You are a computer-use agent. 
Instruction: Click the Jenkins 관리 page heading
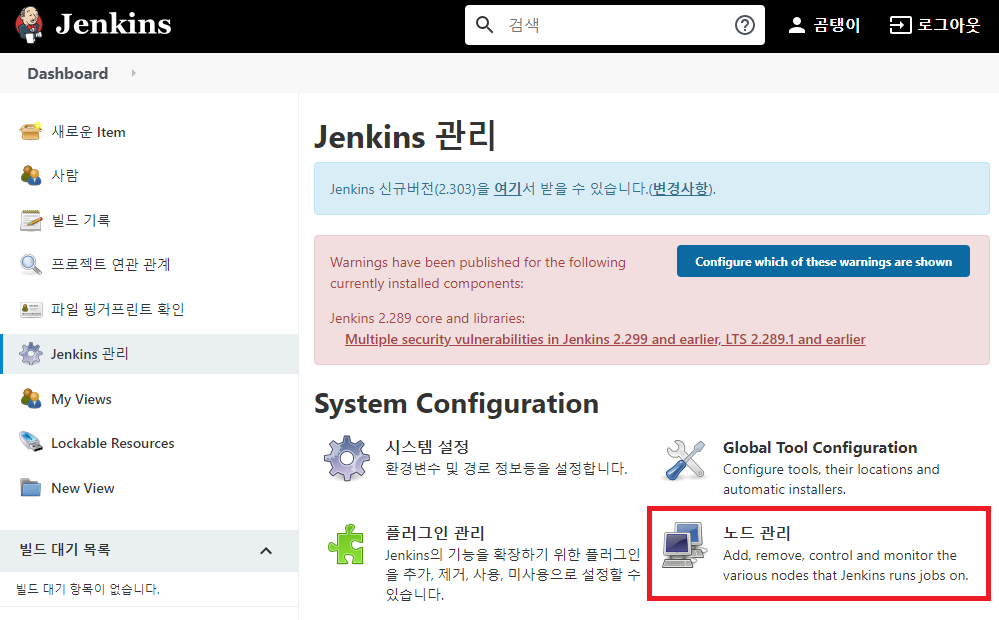click(x=405, y=136)
